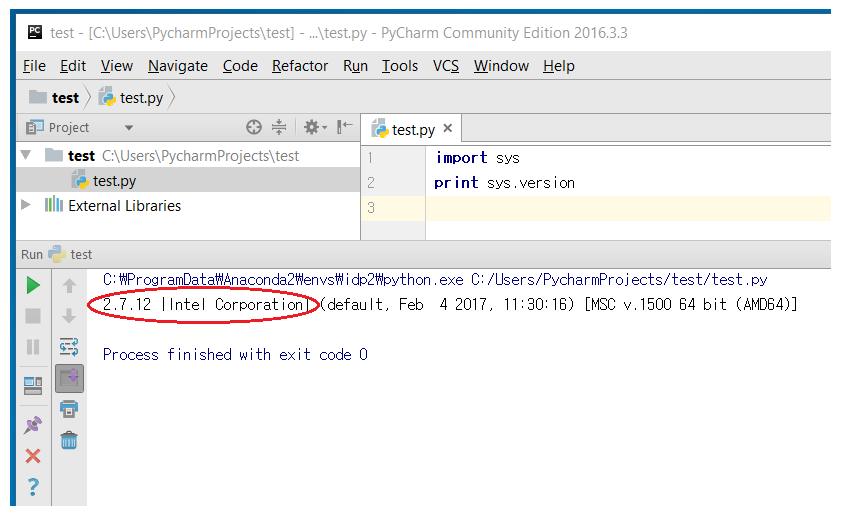Image resolution: width=854 pixels, height=516 pixels.
Task: Clear console with trash can icon
Action: point(69,440)
